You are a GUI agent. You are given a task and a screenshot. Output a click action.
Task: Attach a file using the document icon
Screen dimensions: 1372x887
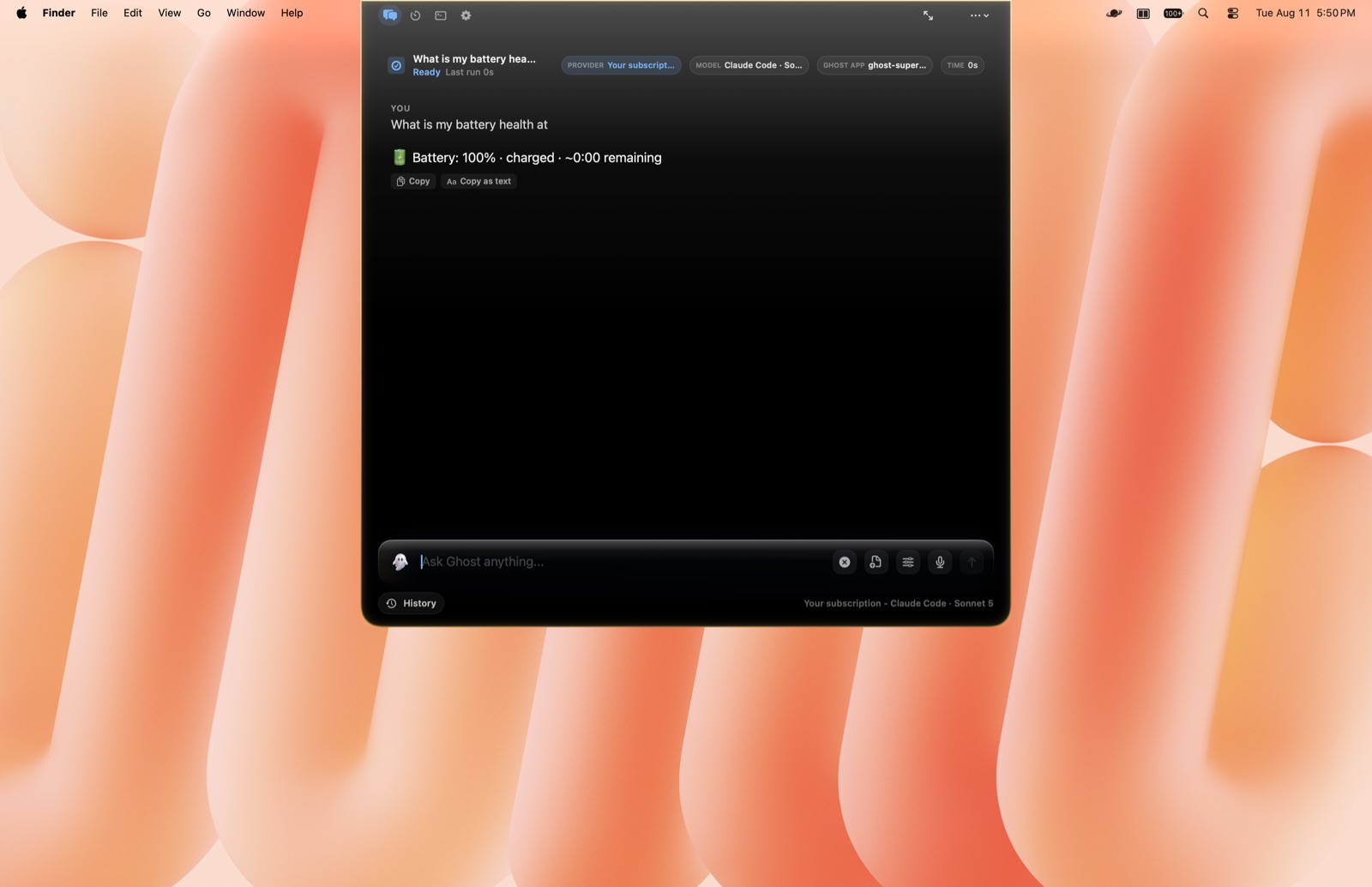point(876,562)
